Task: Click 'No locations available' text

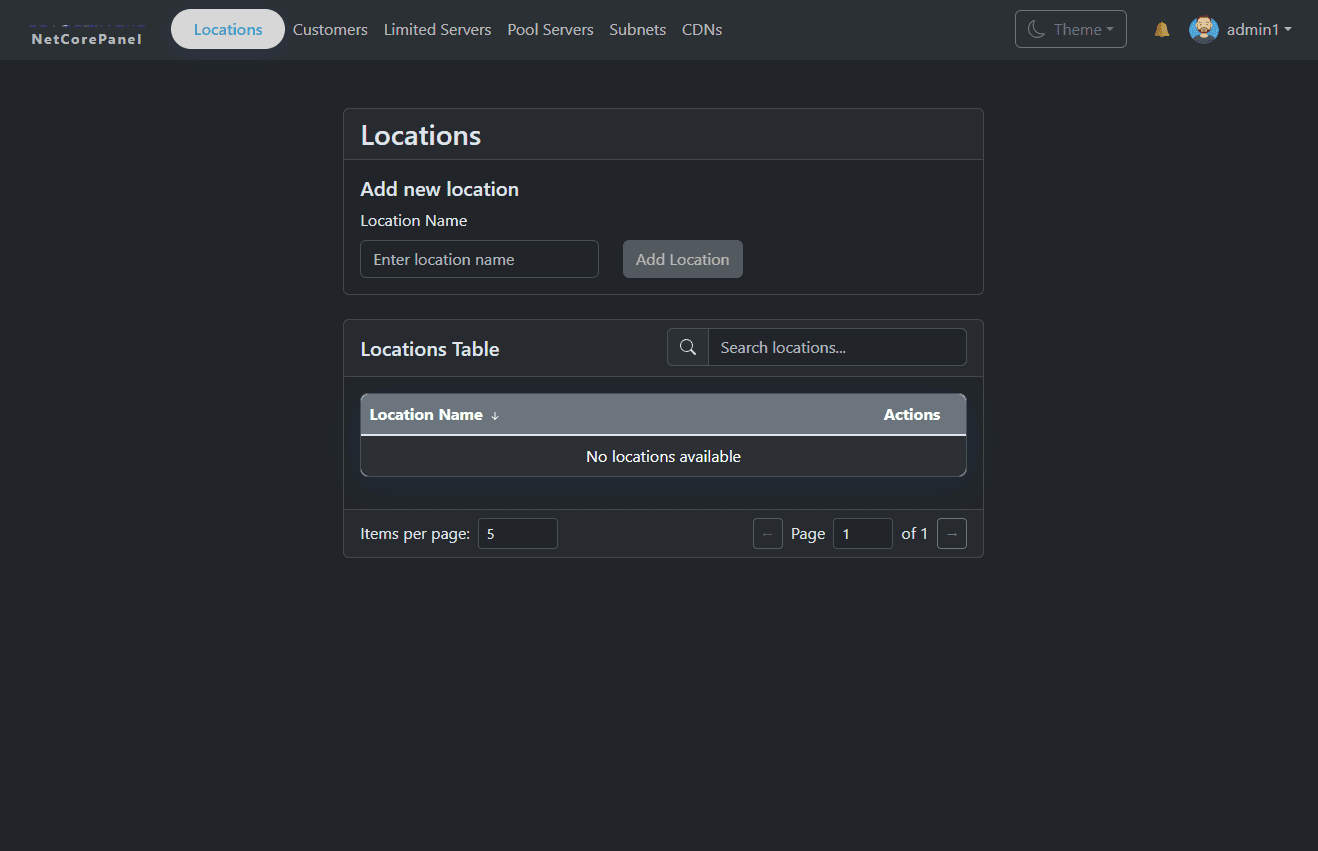Action: point(663,457)
